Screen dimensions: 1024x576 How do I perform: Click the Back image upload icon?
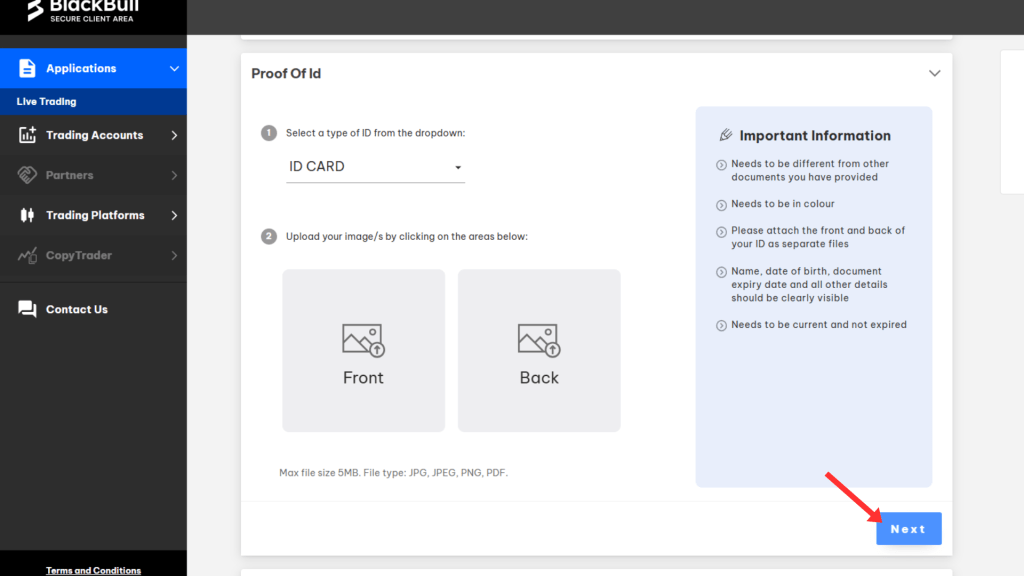pyautogui.click(x=539, y=340)
